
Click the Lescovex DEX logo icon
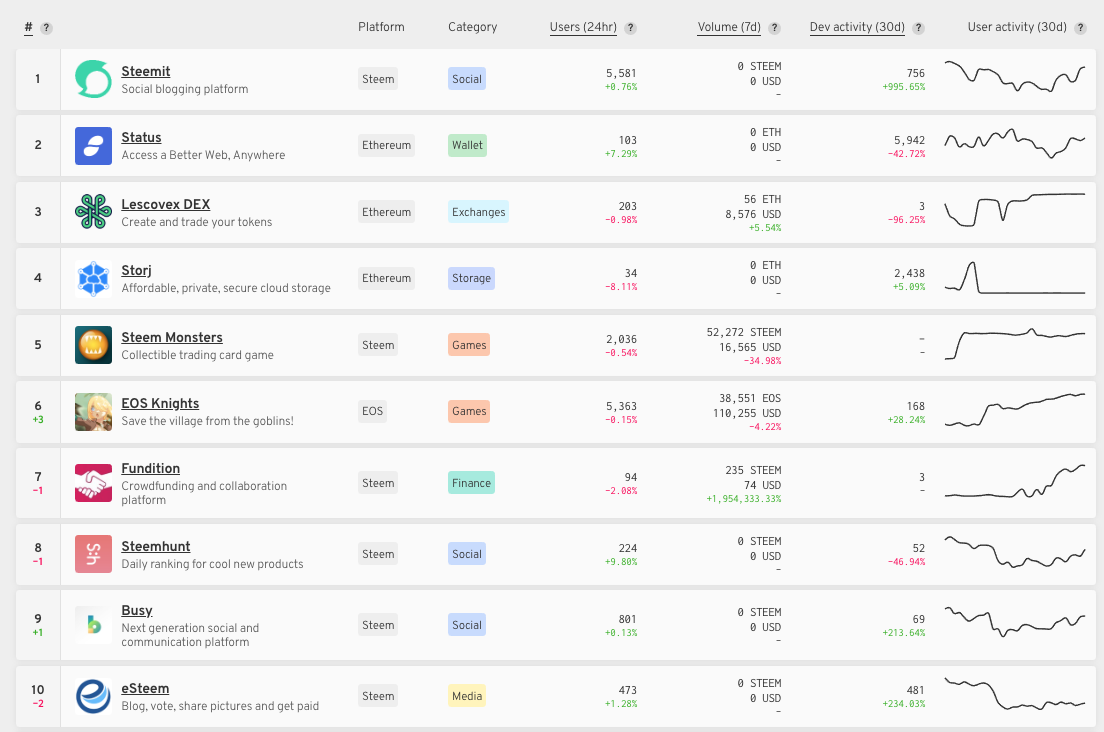pyautogui.click(x=94, y=212)
